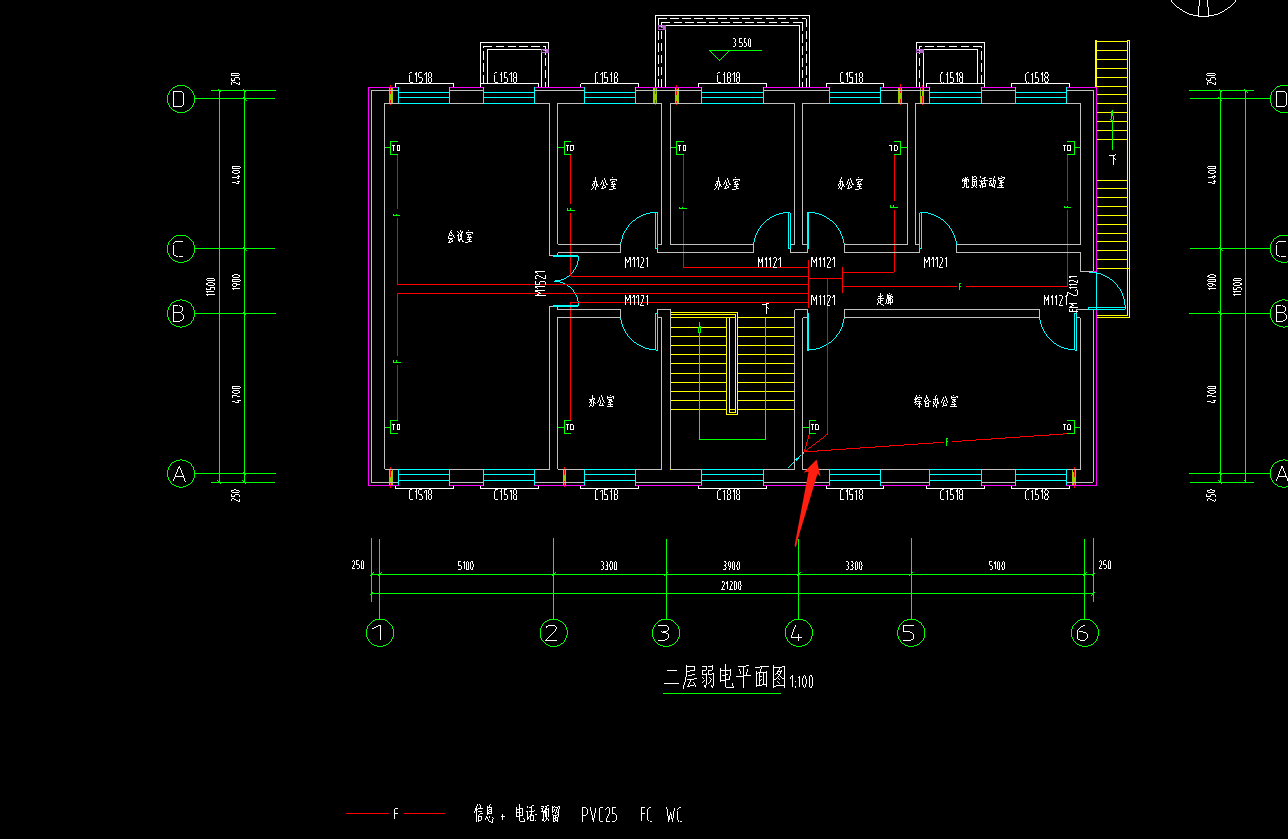The width and height of the screenshot is (1288, 839).
Task: Select the 21200 overall dimension text
Action: pyautogui.click(x=731, y=586)
